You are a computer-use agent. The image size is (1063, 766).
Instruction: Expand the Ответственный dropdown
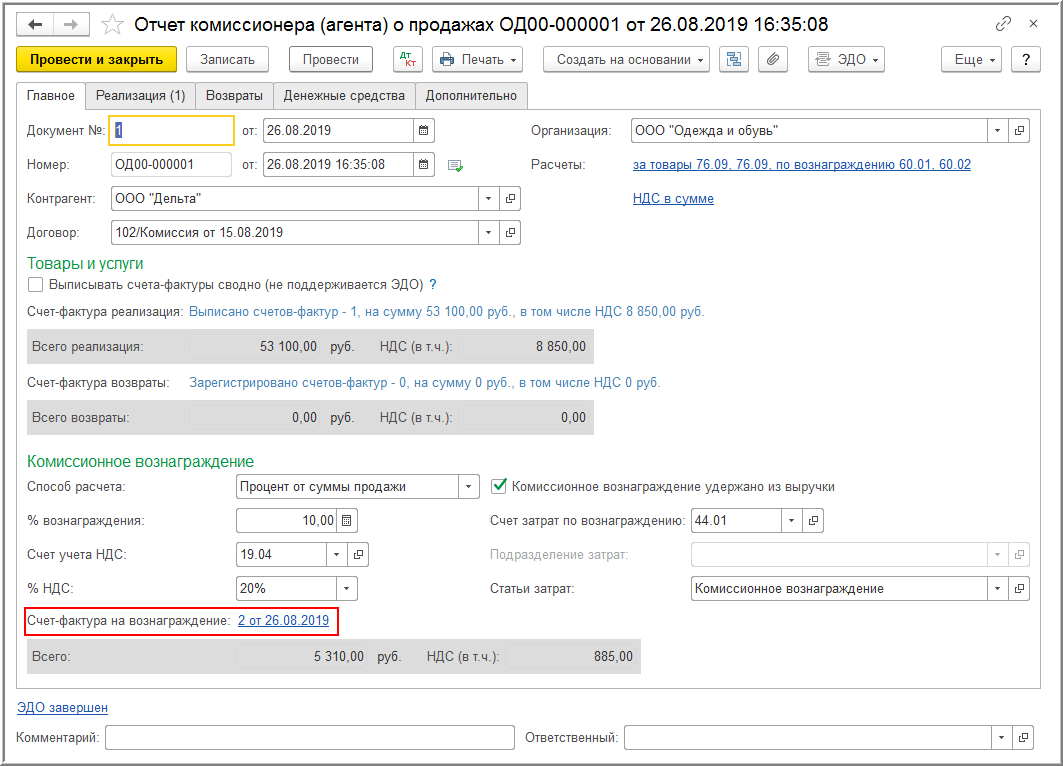pyautogui.click(x=1001, y=738)
